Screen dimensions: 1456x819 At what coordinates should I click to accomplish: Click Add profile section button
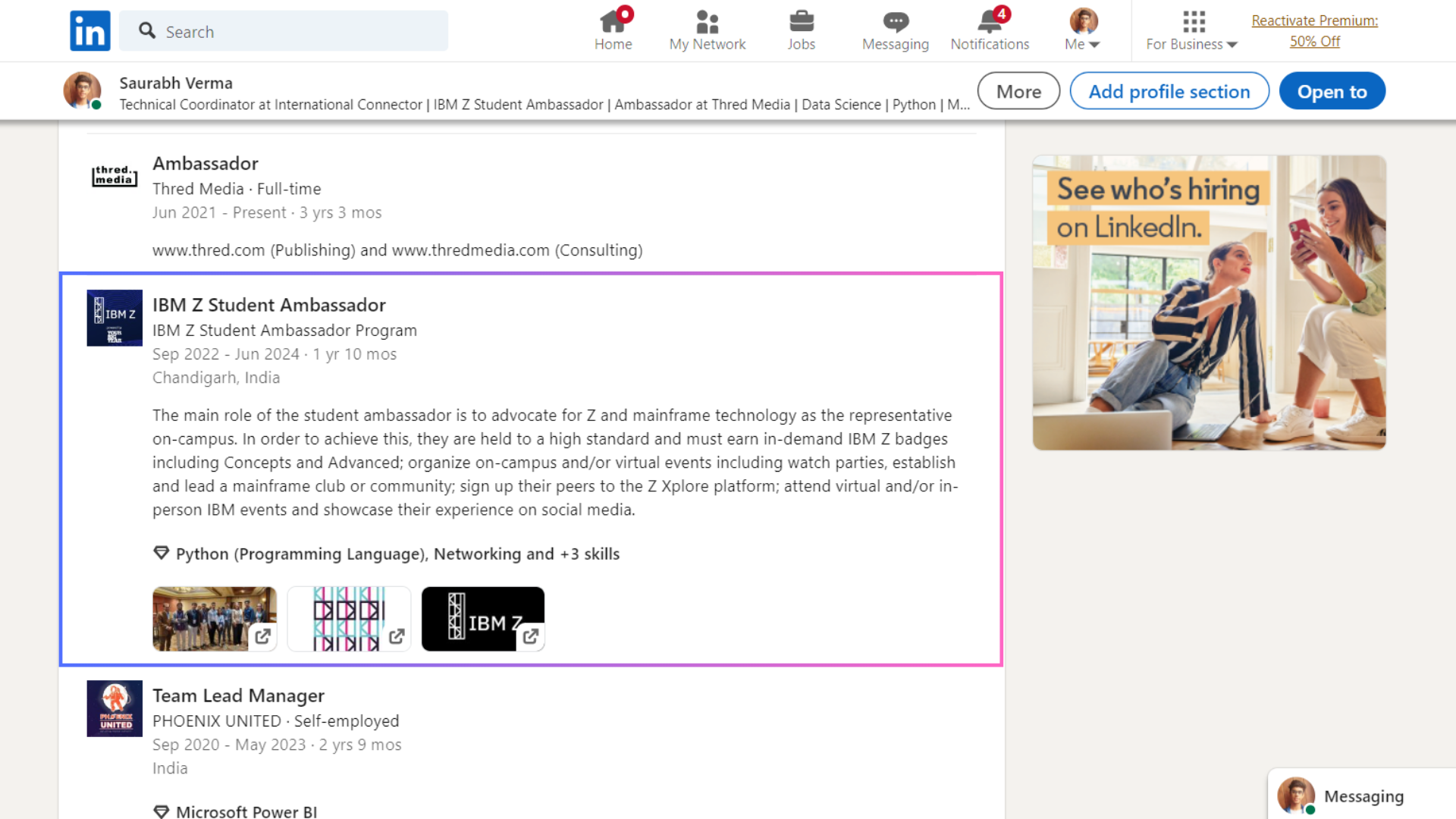coord(1169,91)
